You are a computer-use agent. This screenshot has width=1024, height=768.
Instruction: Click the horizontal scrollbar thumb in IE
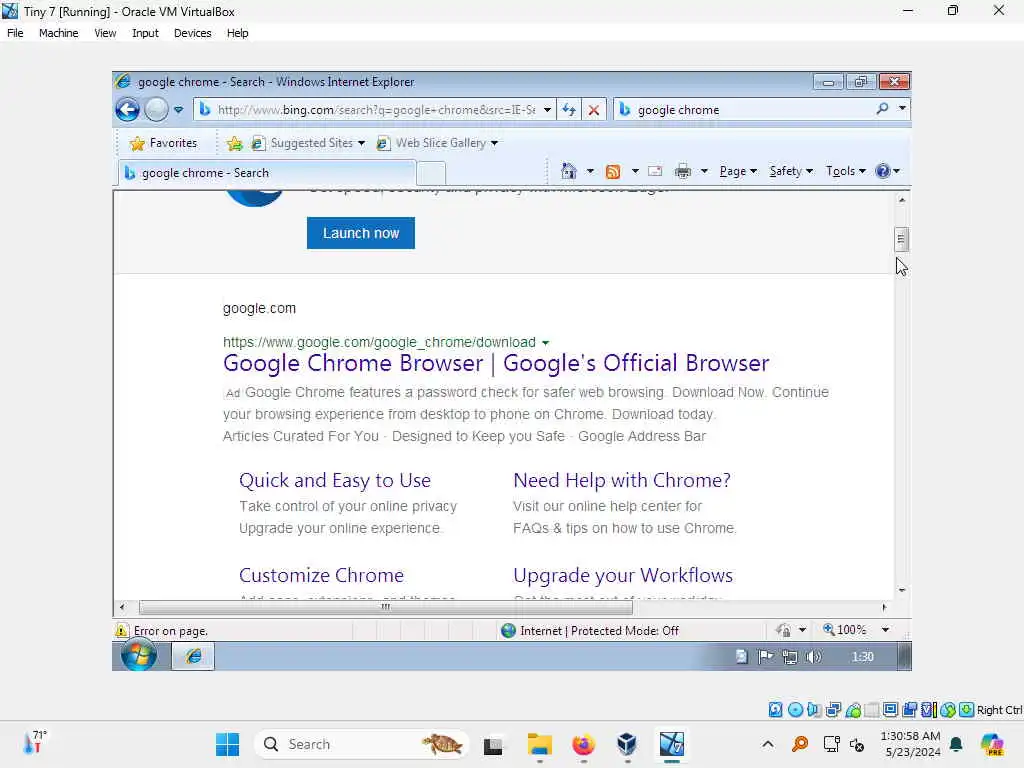[x=386, y=607]
